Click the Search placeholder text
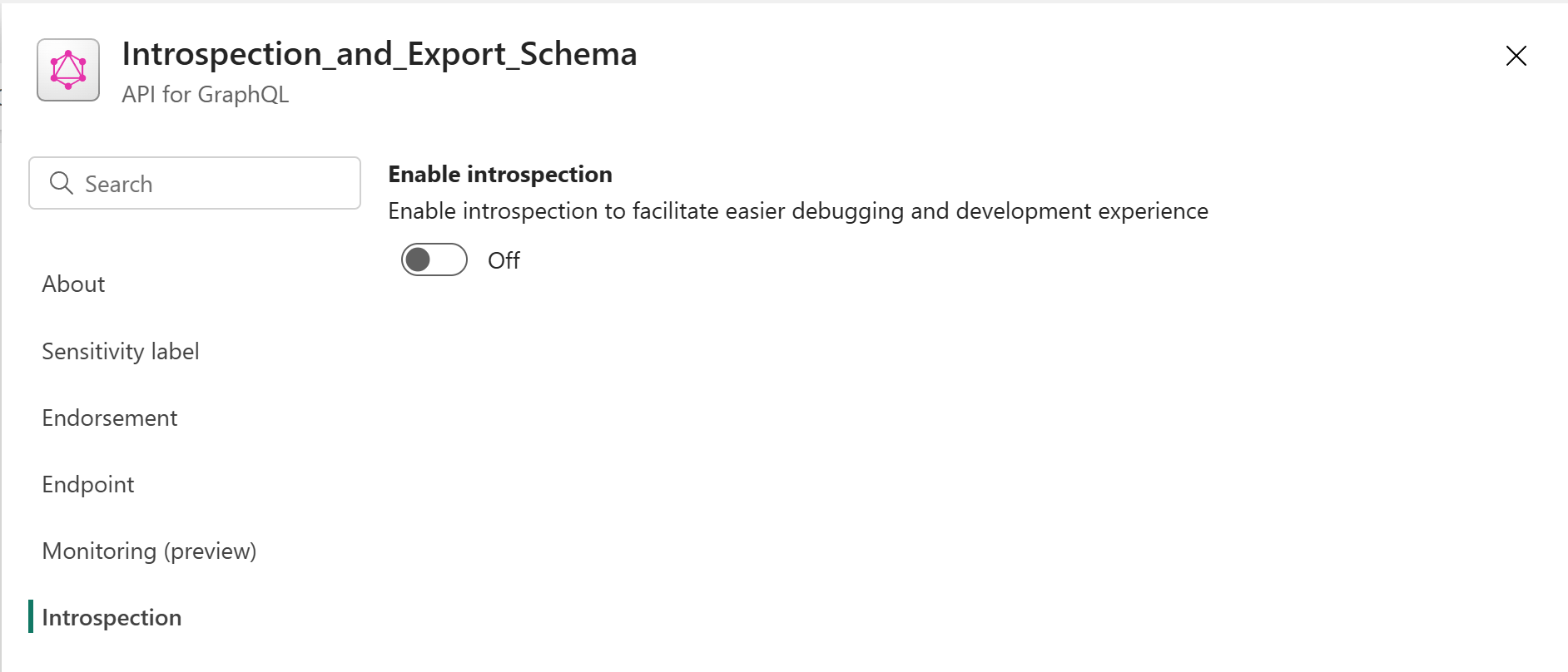 [x=119, y=184]
